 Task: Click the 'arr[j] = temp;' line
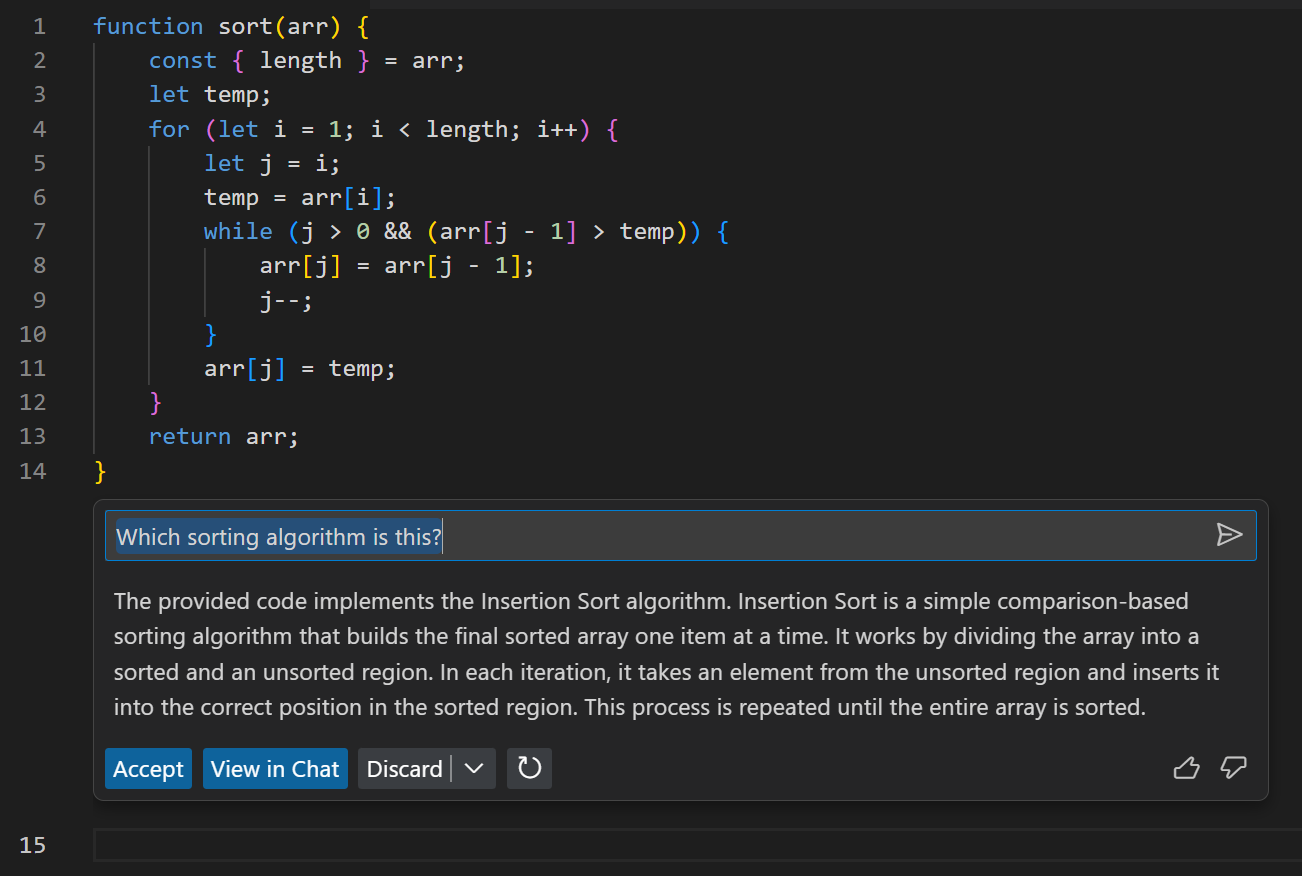coord(300,368)
